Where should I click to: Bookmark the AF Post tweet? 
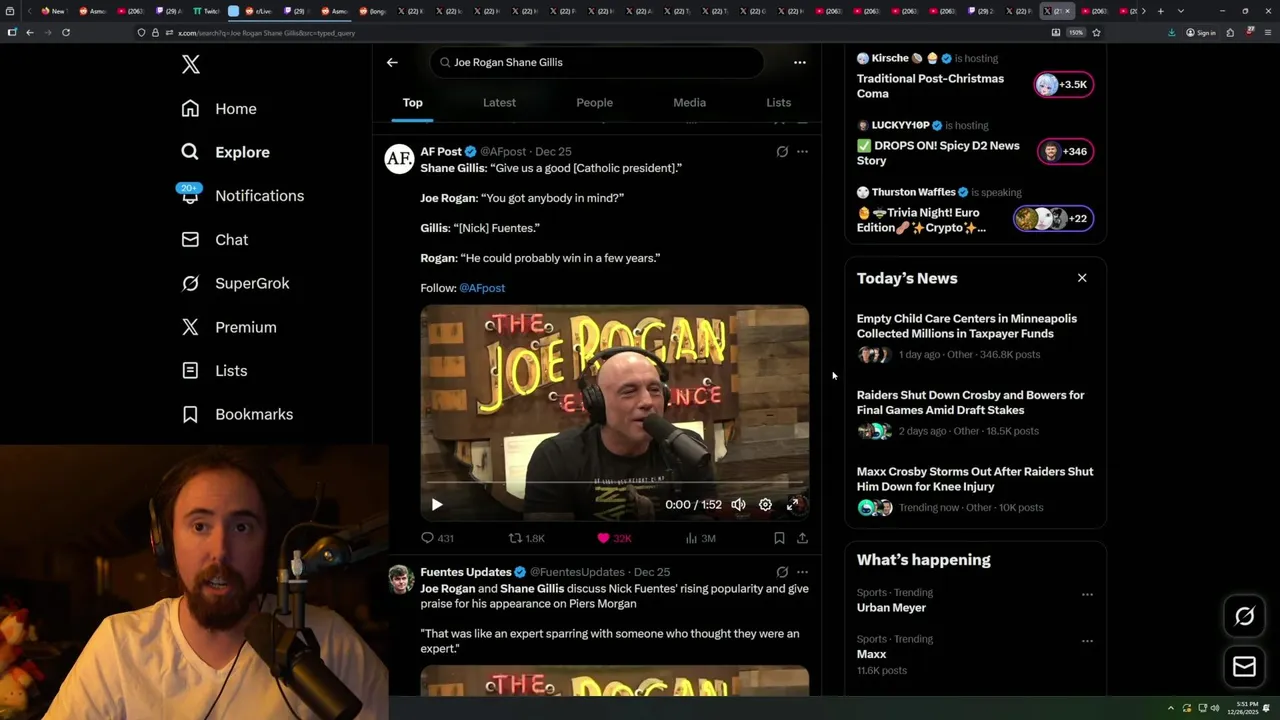tap(779, 538)
